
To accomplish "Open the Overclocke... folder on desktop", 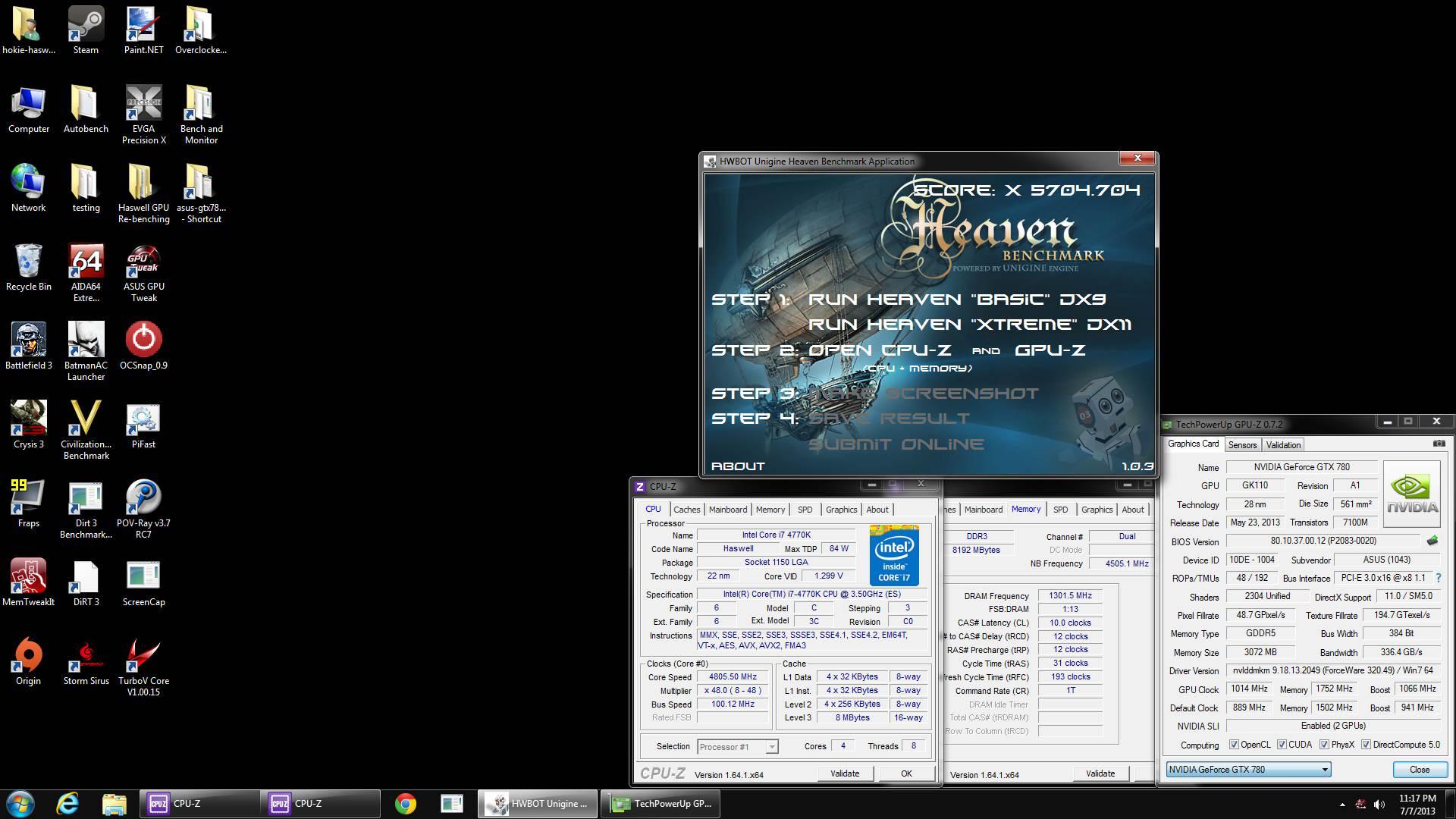I will pos(201,30).
